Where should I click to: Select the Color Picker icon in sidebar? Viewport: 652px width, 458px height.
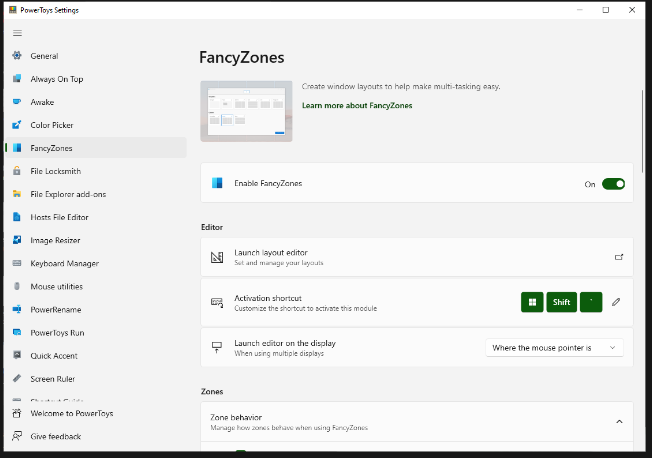click(x=17, y=125)
